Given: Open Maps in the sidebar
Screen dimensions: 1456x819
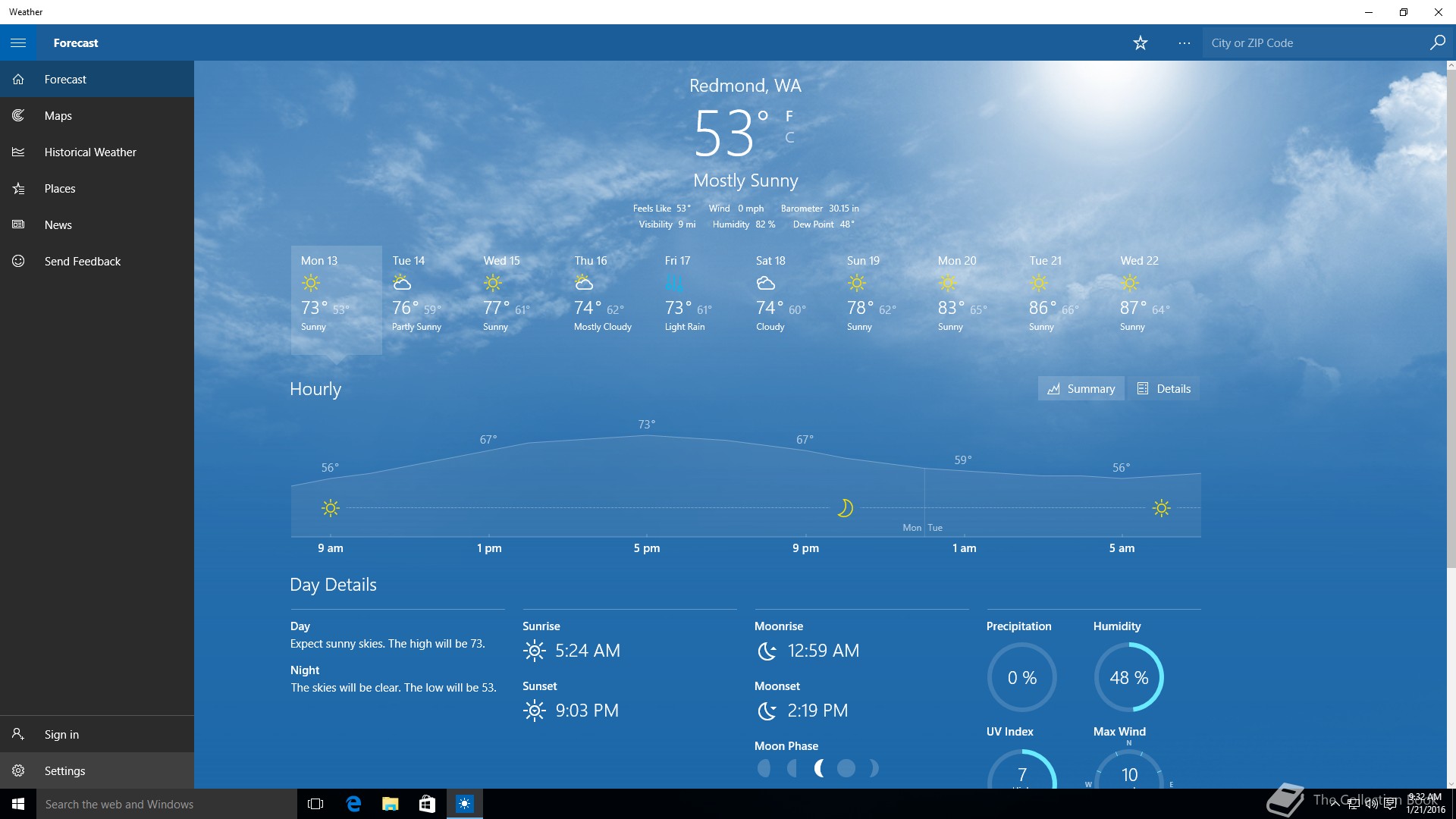Looking at the screenshot, I should tap(97, 115).
